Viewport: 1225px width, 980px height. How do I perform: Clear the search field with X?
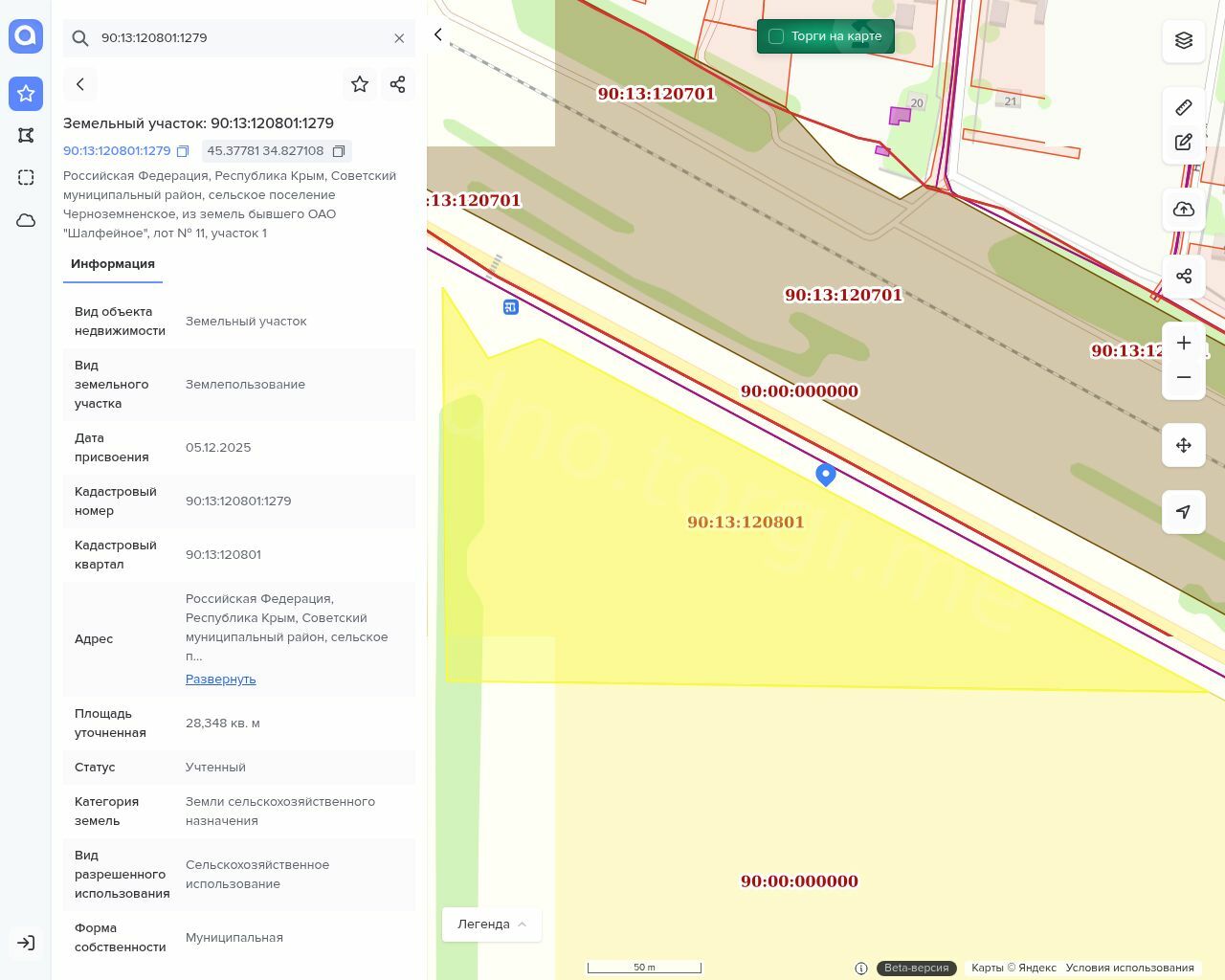399,38
